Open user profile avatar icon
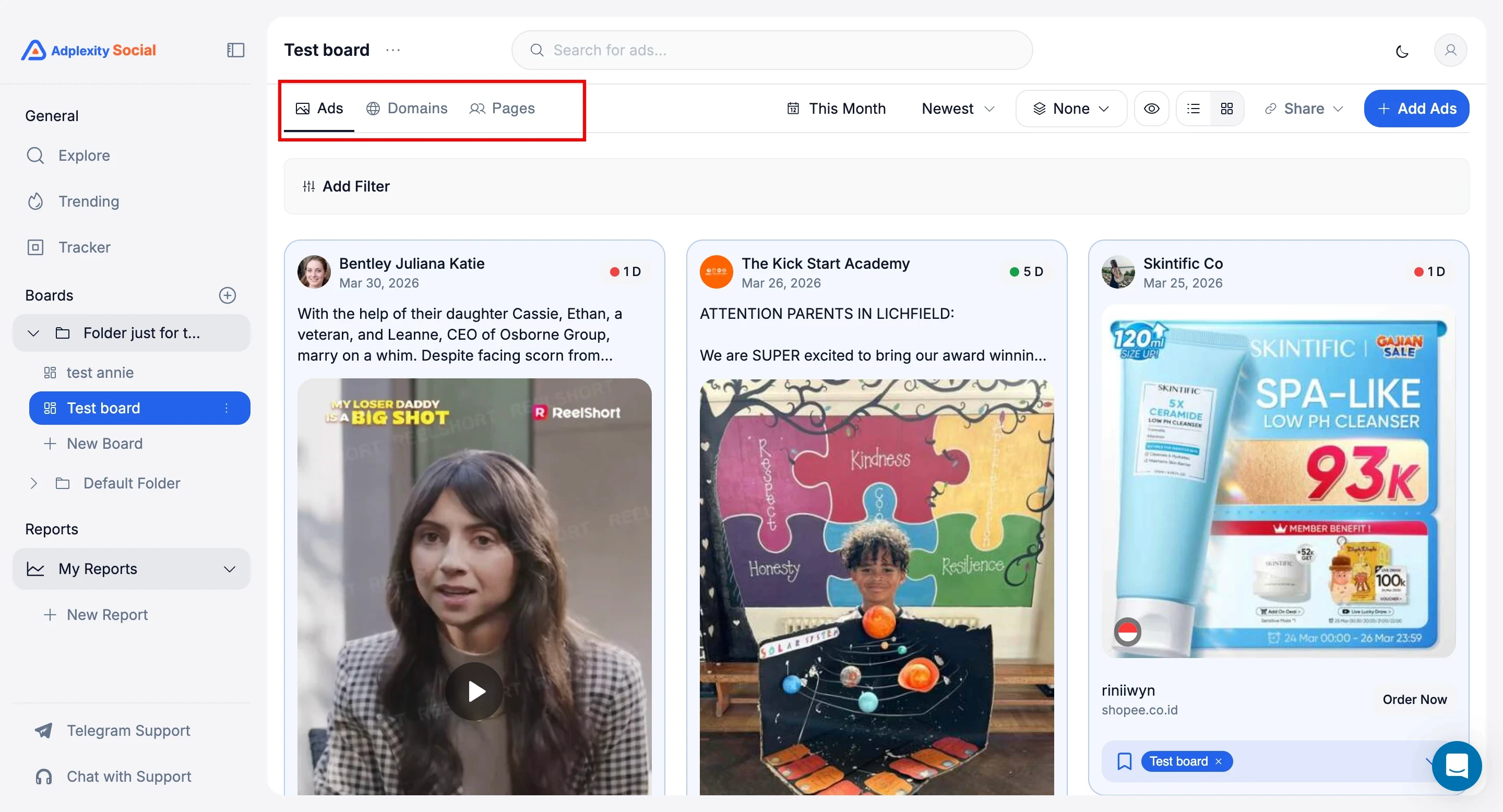 [x=1450, y=50]
